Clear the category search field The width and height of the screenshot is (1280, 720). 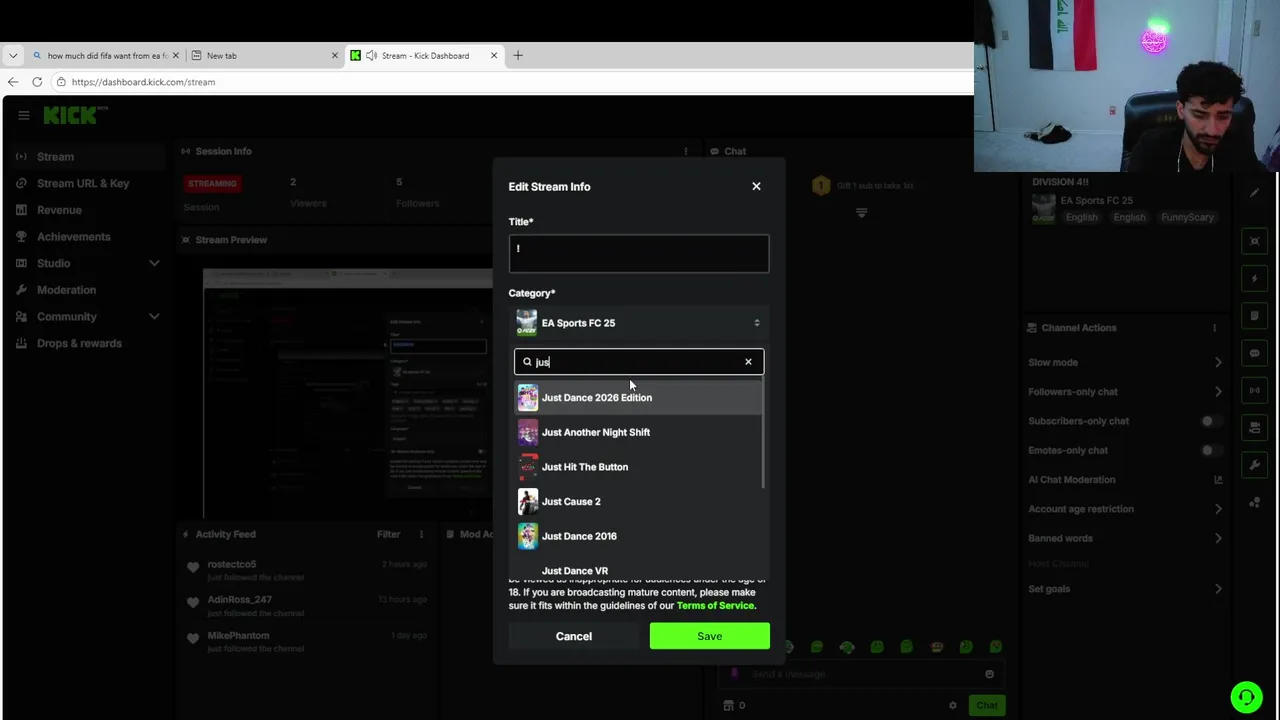coord(748,362)
